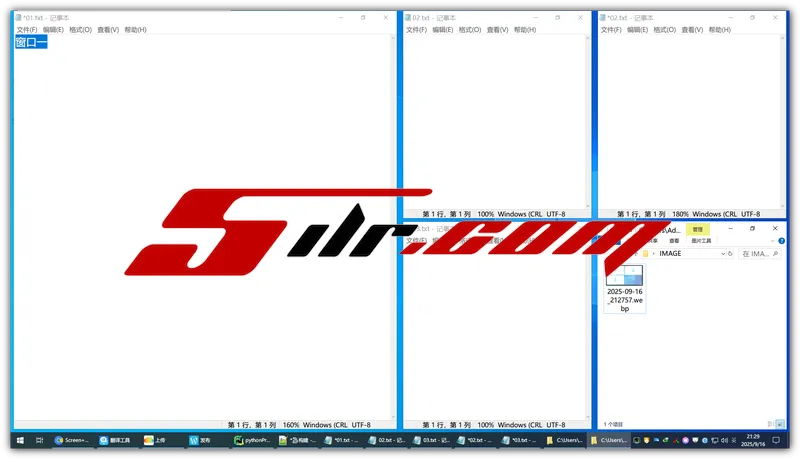Switch Explorer to details view
The width and height of the screenshot is (800, 459).
click(x=771, y=424)
